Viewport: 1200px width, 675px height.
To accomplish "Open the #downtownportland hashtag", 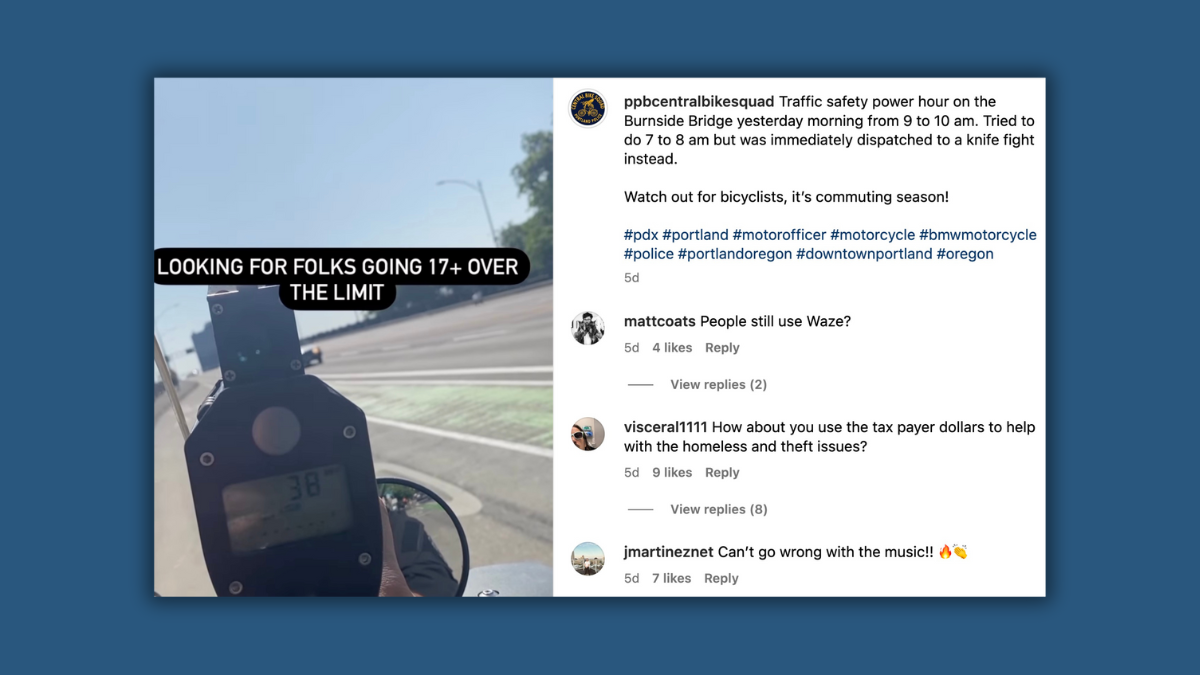I will coord(864,254).
